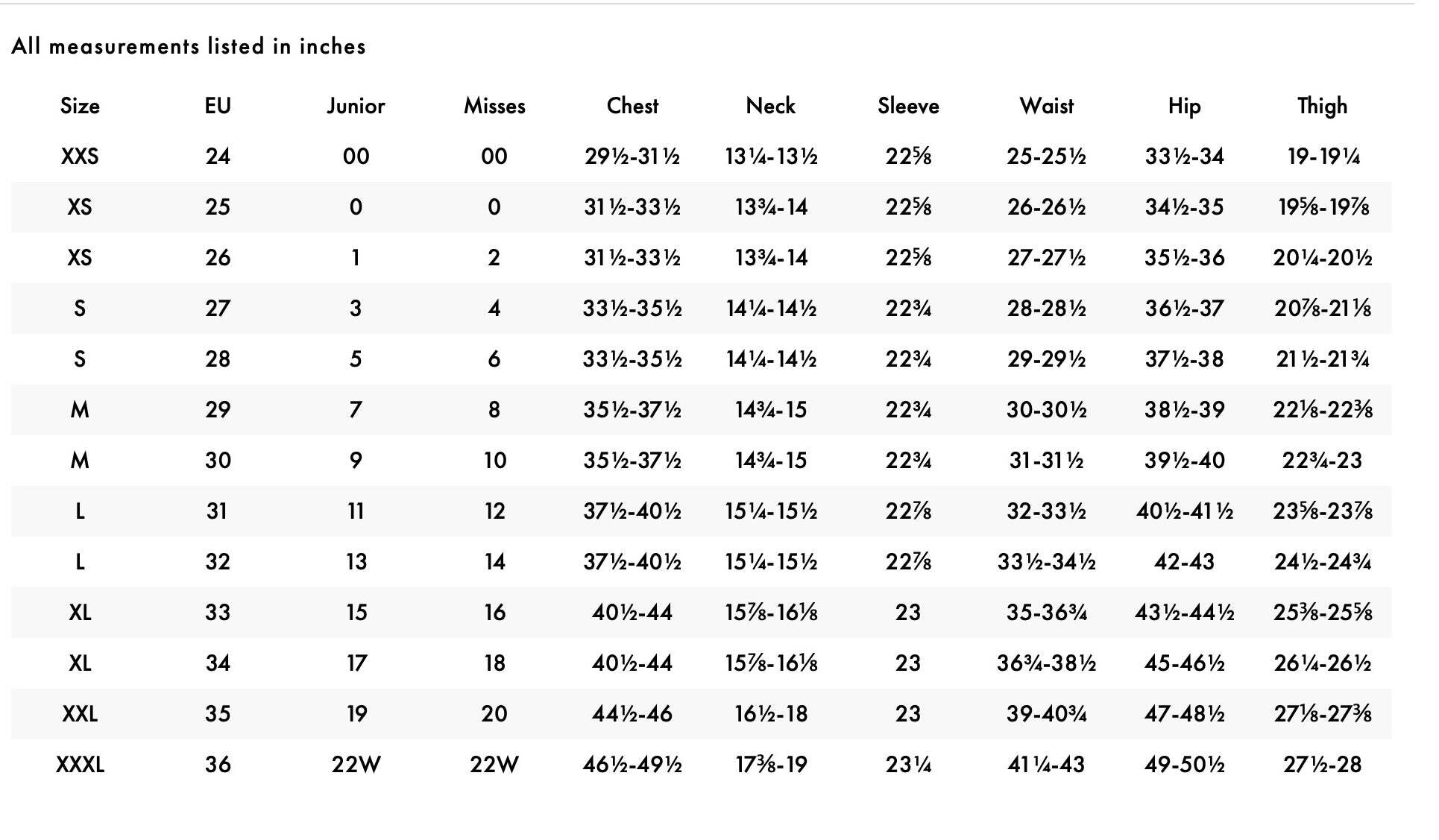Select the hip measurement 42-43
The width and height of the screenshot is (1439, 840).
tap(1184, 562)
